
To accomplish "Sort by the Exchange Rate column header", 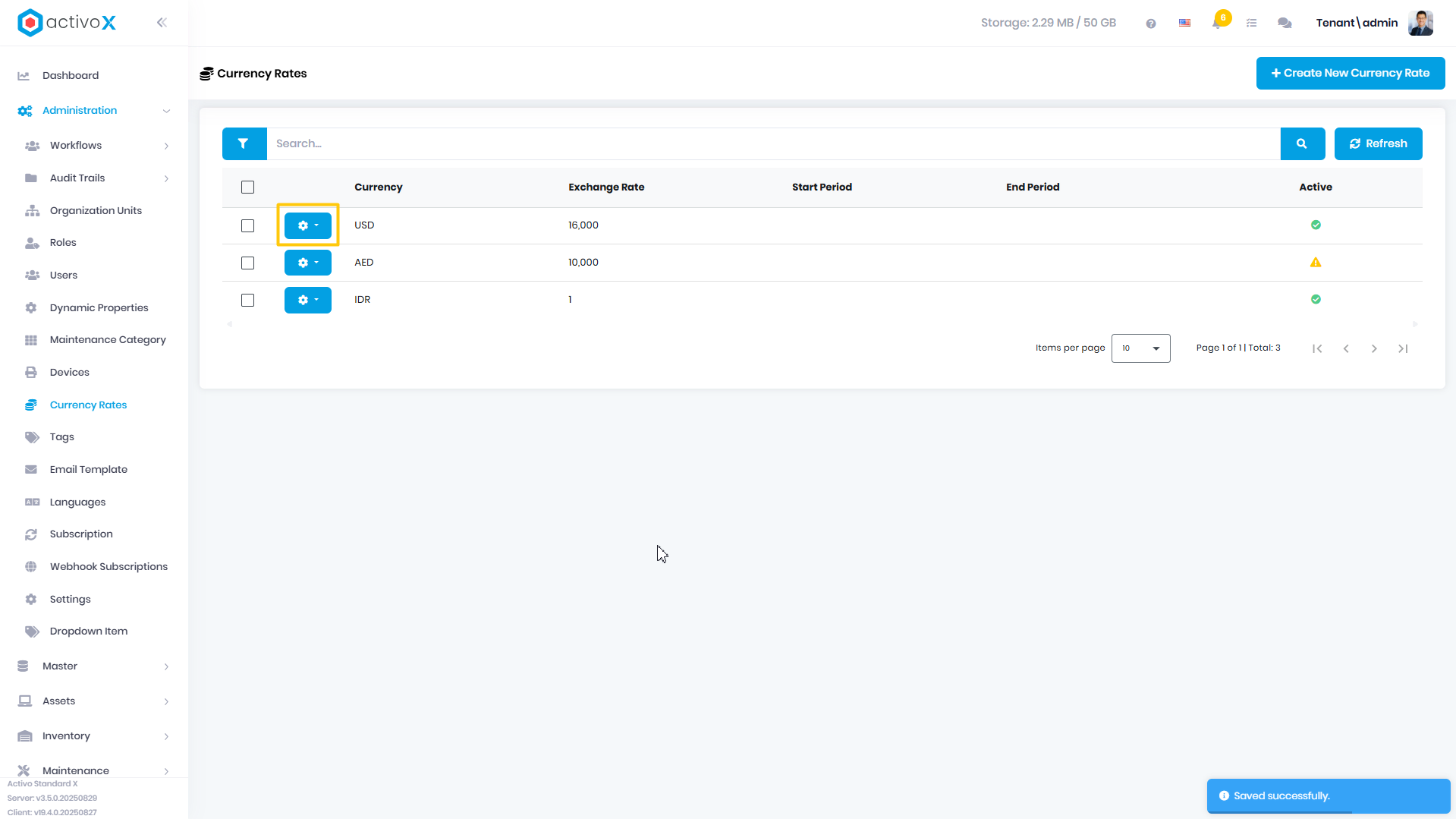I will coord(606,187).
